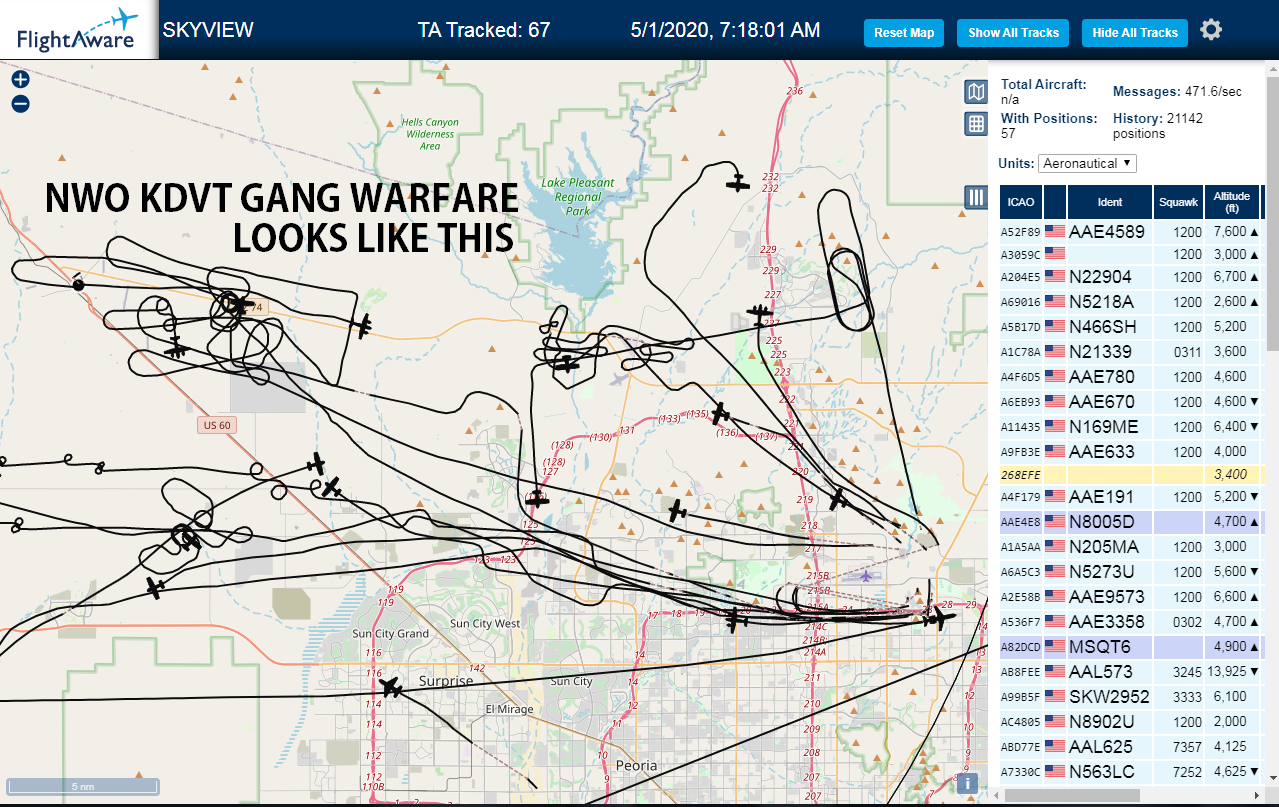Image resolution: width=1279 pixels, height=807 pixels.
Task: Select ident N8005D in the table
Action: (x=1102, y=522)
